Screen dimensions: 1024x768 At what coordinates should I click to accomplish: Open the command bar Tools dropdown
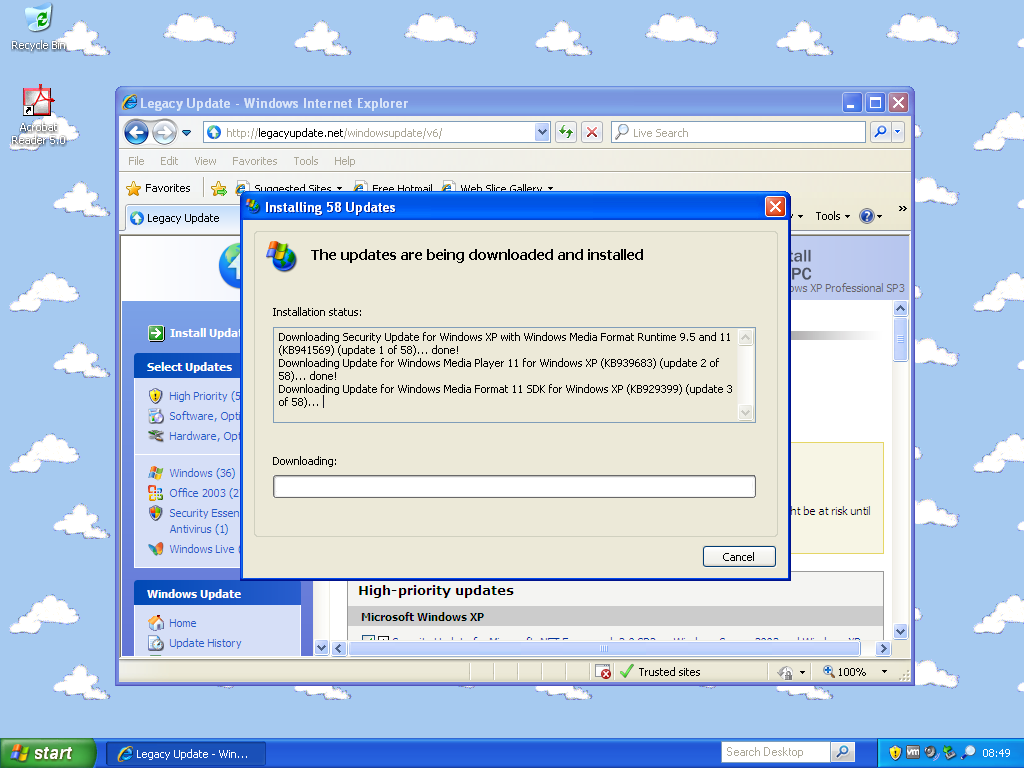tap(833, 216)
